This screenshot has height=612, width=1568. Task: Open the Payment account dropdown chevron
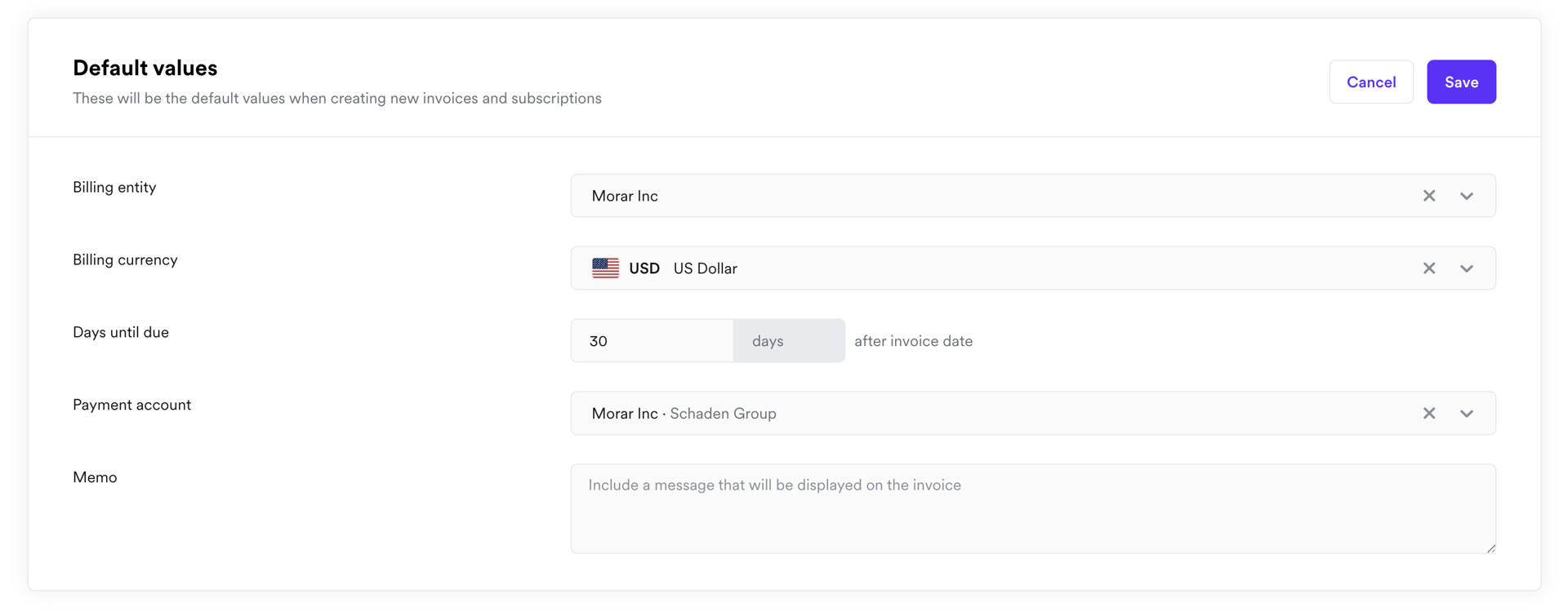[x=1466, y=413]
